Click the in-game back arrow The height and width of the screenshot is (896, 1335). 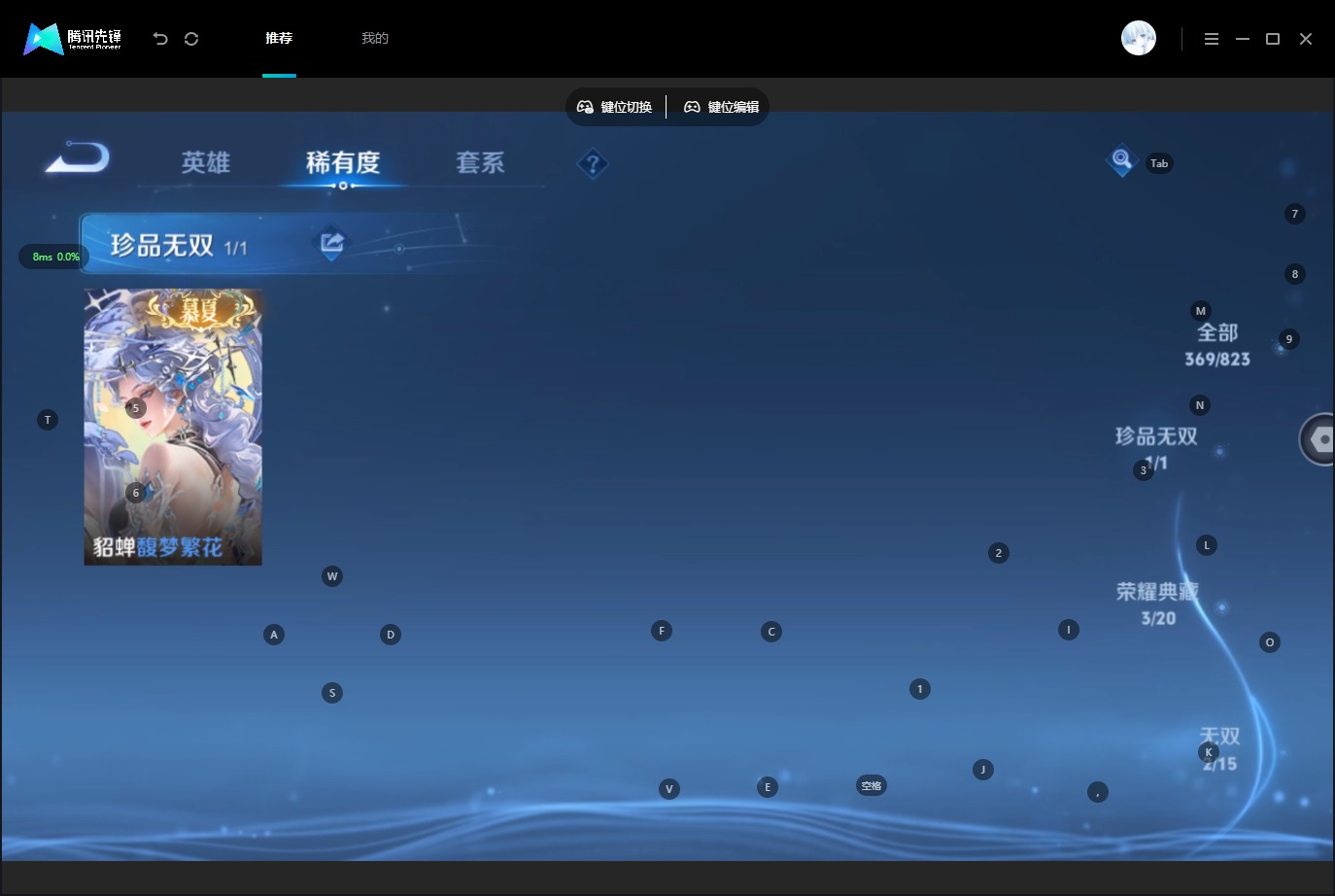pyautogui.click(x=77, y=157)
